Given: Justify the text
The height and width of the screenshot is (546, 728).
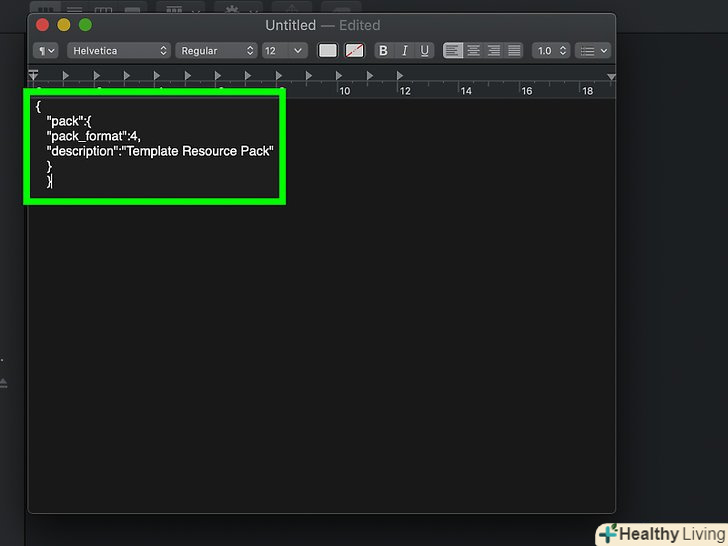Looking at the screenshot, I should pos(514,51).
